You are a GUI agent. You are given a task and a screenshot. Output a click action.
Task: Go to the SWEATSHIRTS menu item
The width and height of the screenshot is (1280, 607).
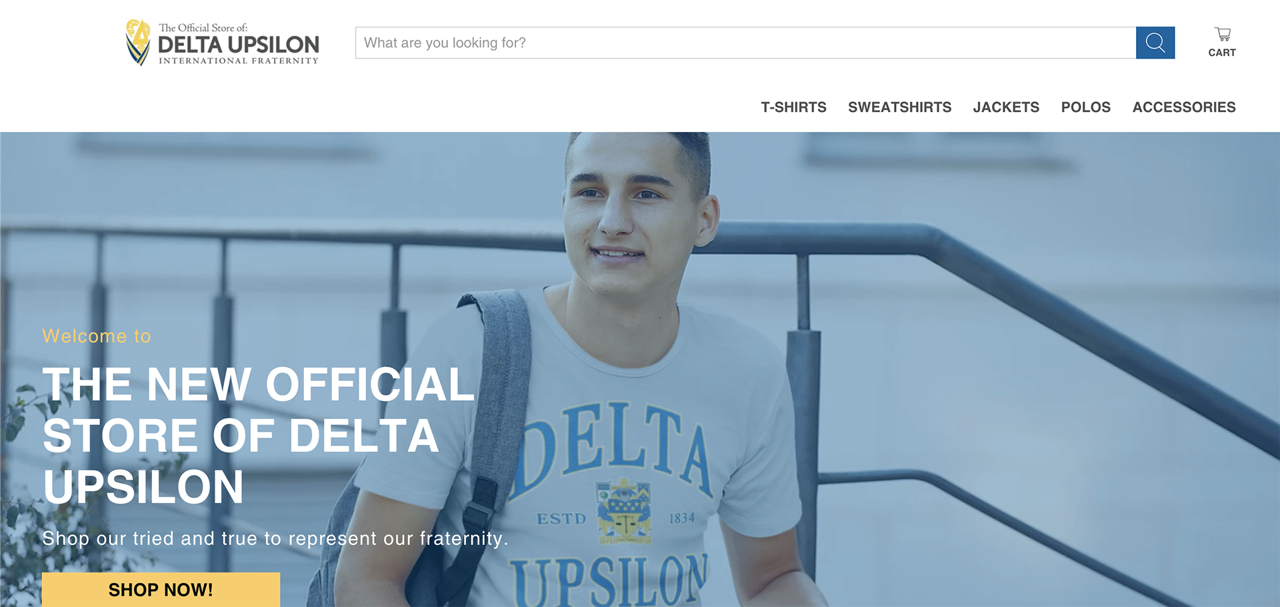900,107
